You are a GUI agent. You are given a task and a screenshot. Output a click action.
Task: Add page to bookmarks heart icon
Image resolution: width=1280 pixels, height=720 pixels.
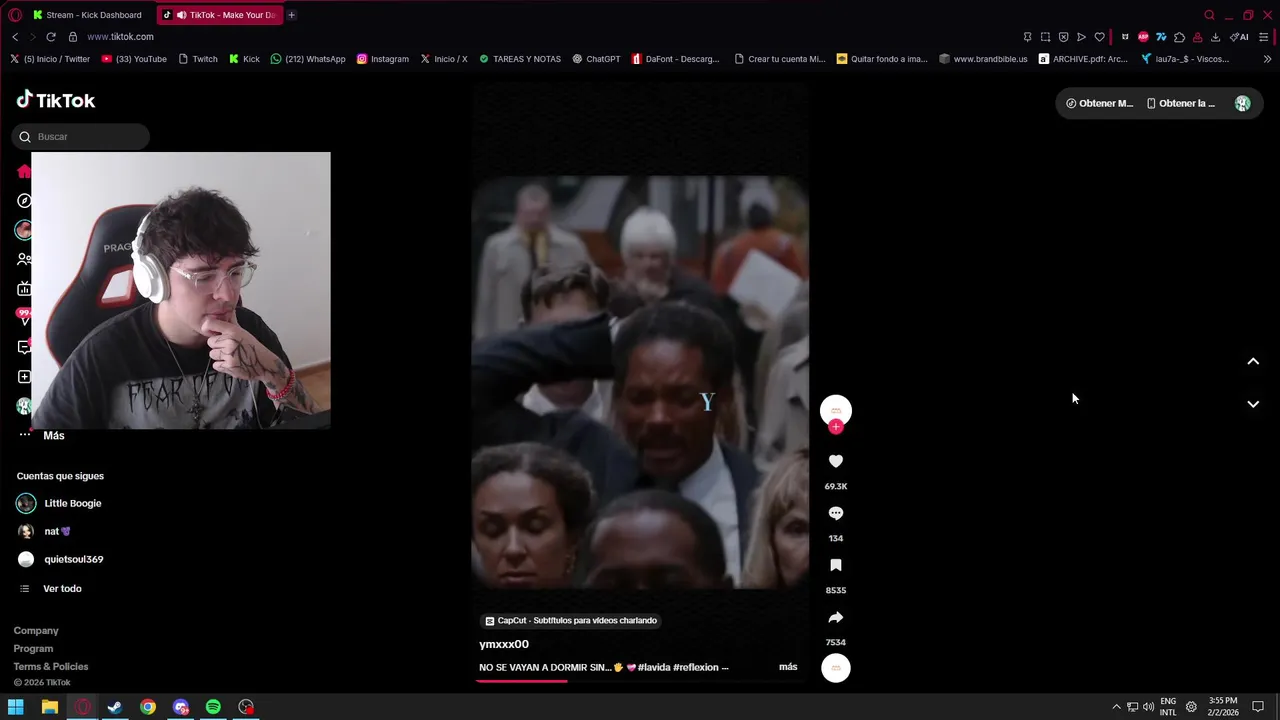pos(1099,37)
